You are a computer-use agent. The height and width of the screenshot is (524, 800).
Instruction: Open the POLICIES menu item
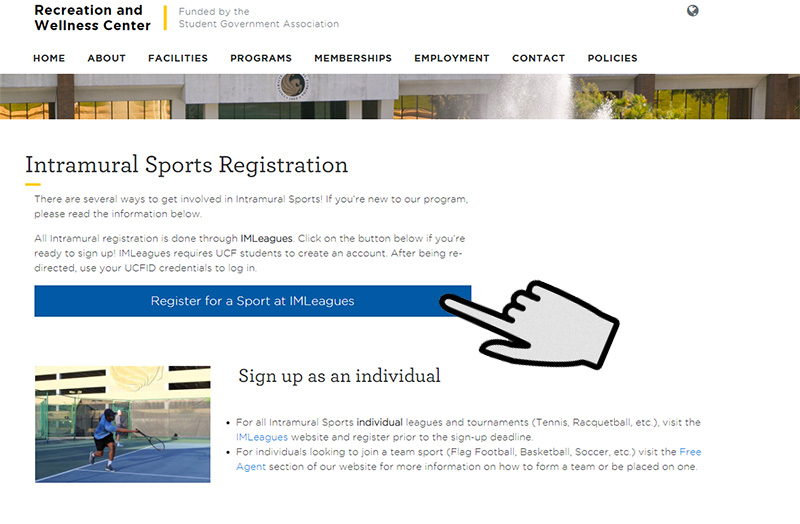click(x=612, y=58)
